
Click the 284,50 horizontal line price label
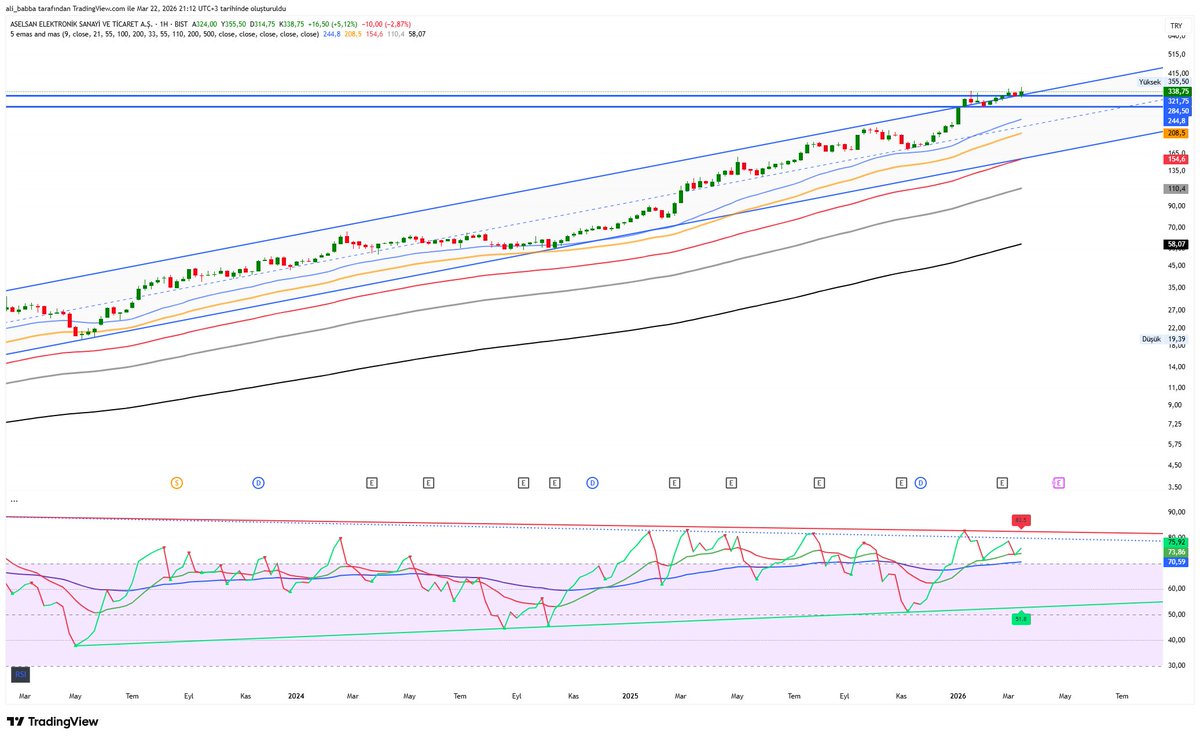1176,111
